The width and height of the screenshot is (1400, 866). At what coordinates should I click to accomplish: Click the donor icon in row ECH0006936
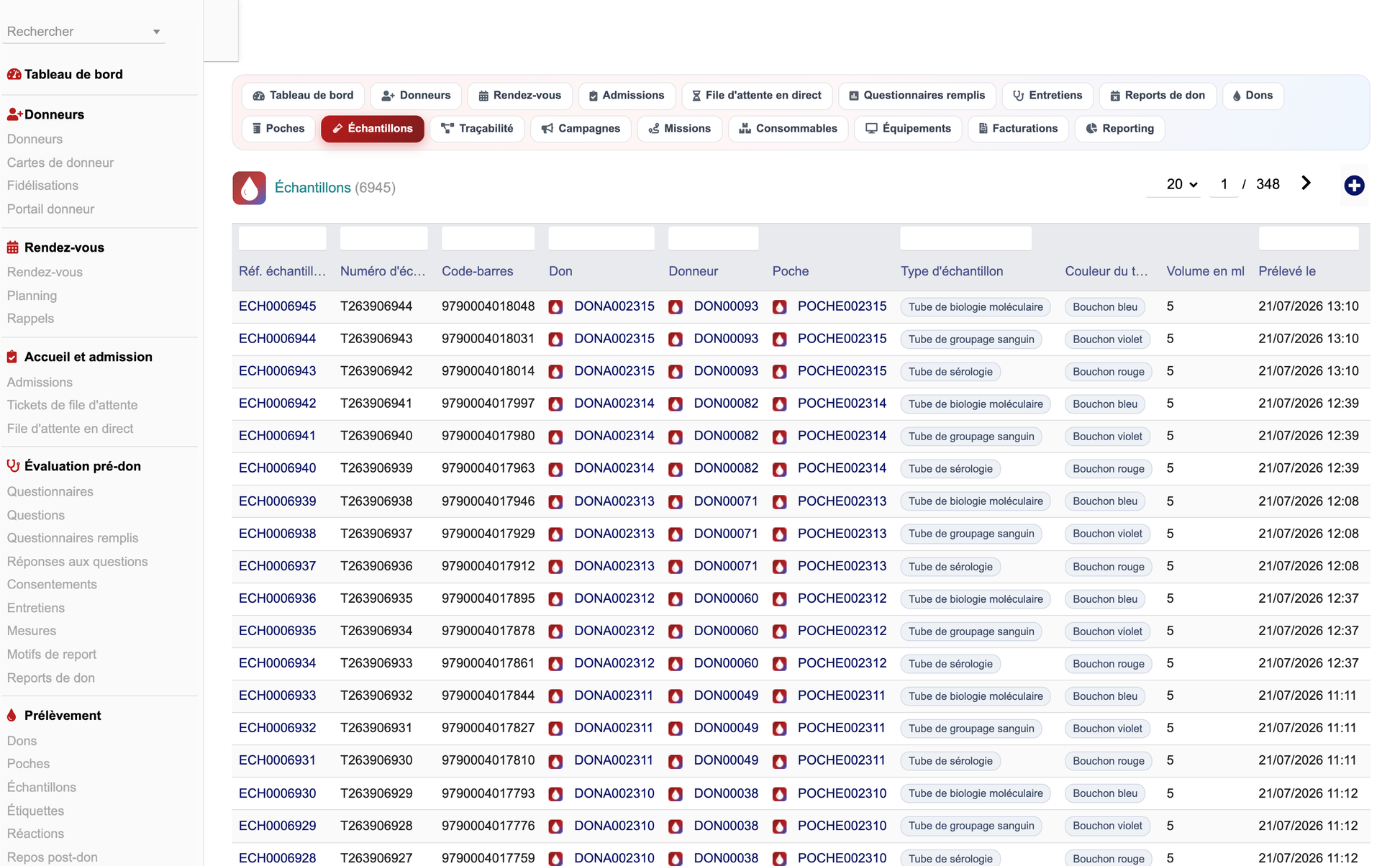point(676,599)
